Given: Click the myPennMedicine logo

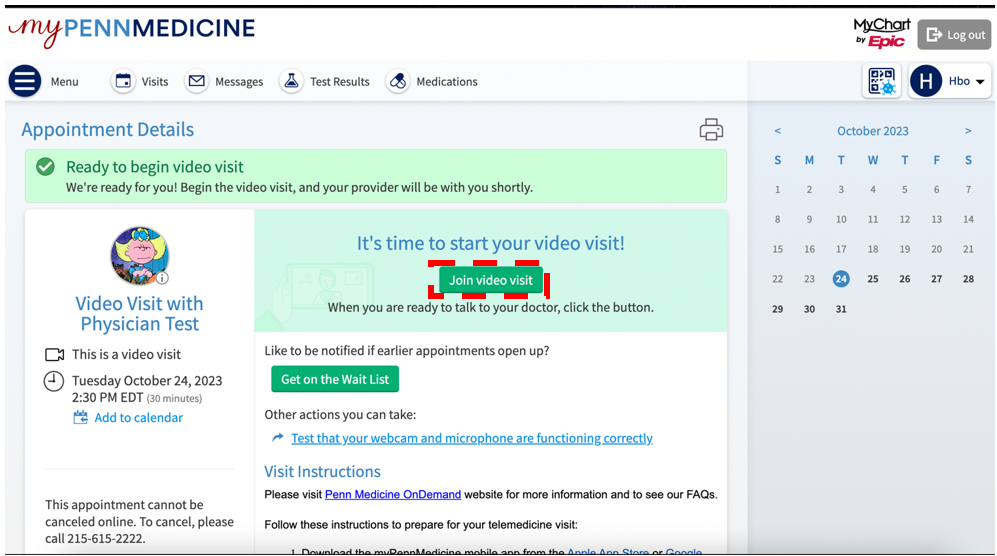Looking at the screenshot, I should (x=132, y=30).
